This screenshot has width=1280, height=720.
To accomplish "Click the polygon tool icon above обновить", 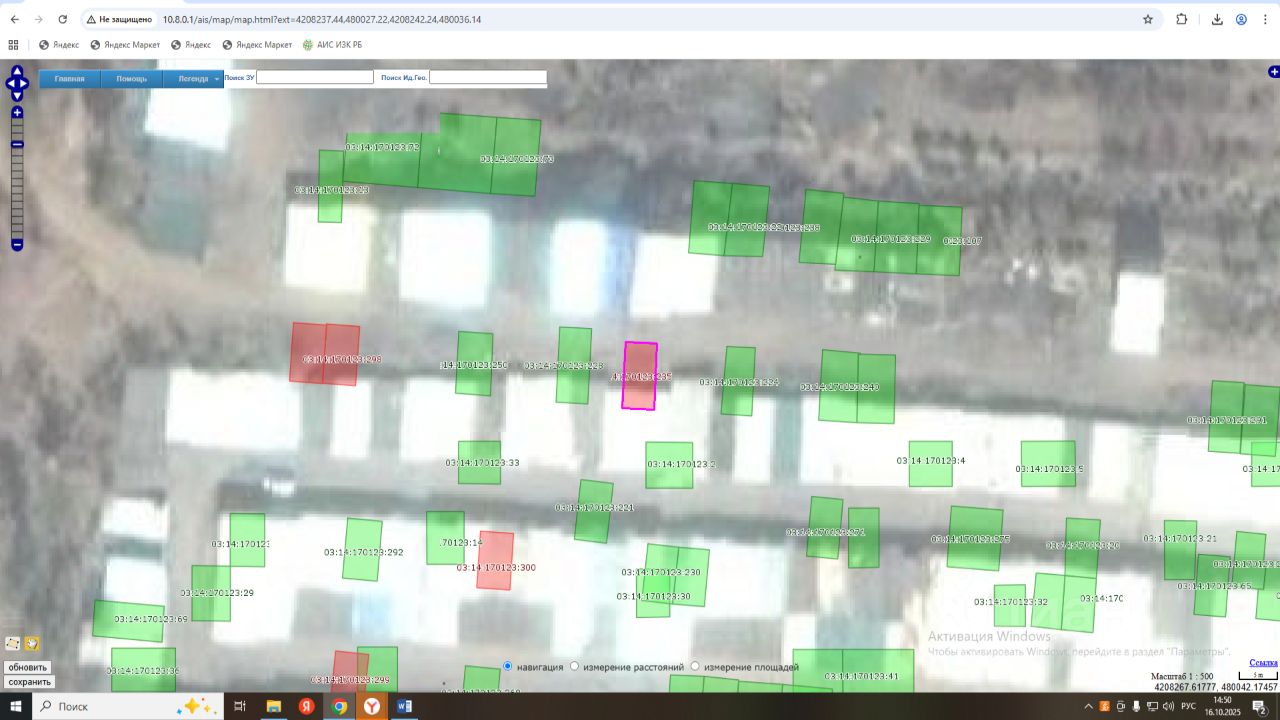I will [13, 644].
